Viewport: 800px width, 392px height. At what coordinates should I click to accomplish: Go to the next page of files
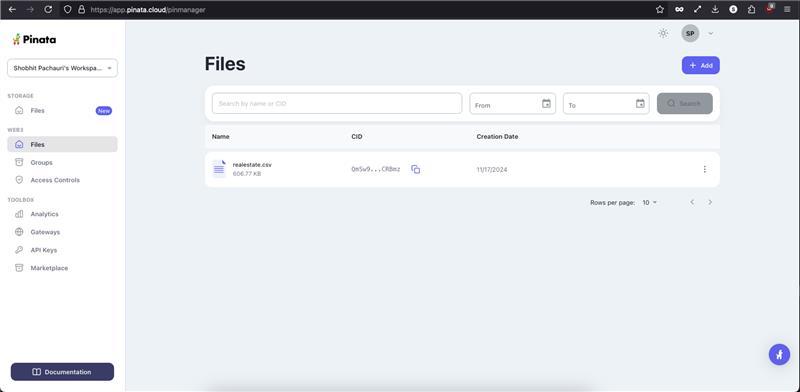710,202
